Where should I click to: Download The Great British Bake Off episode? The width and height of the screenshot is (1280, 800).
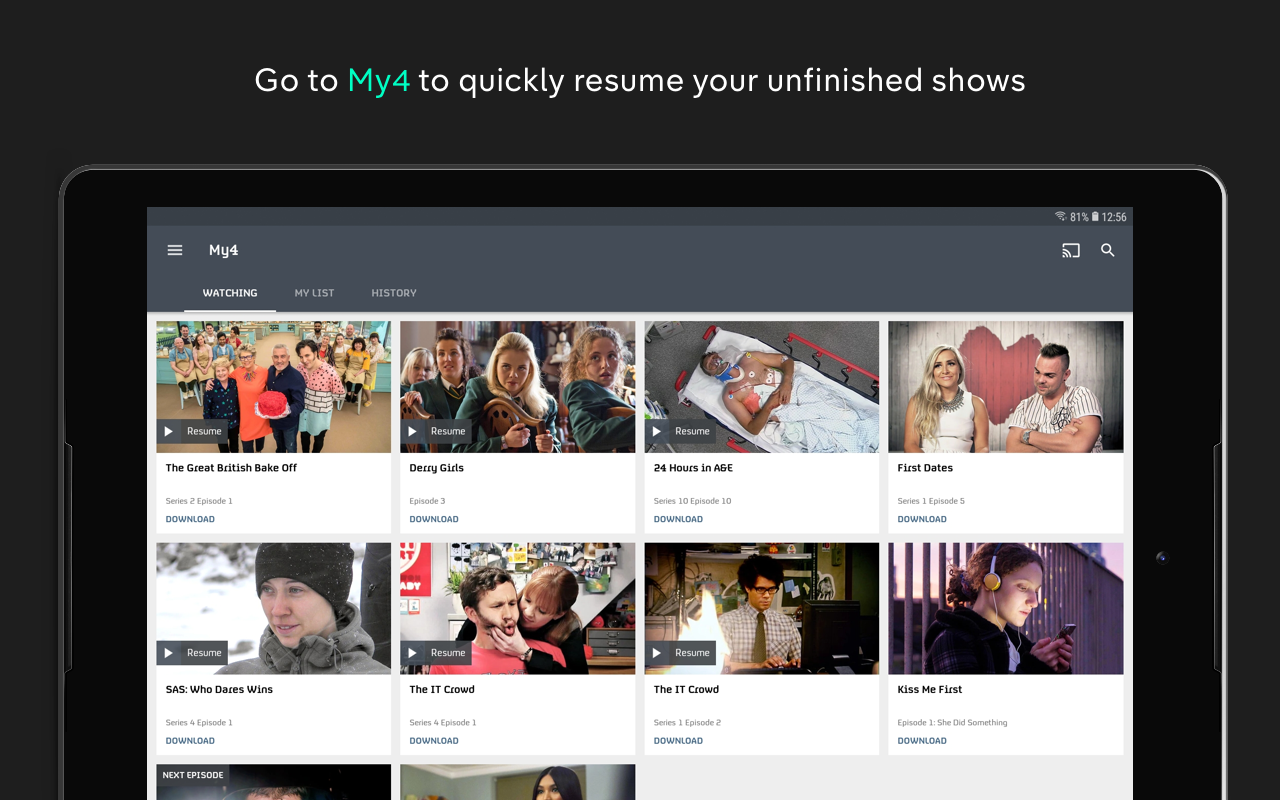[190, 519]
